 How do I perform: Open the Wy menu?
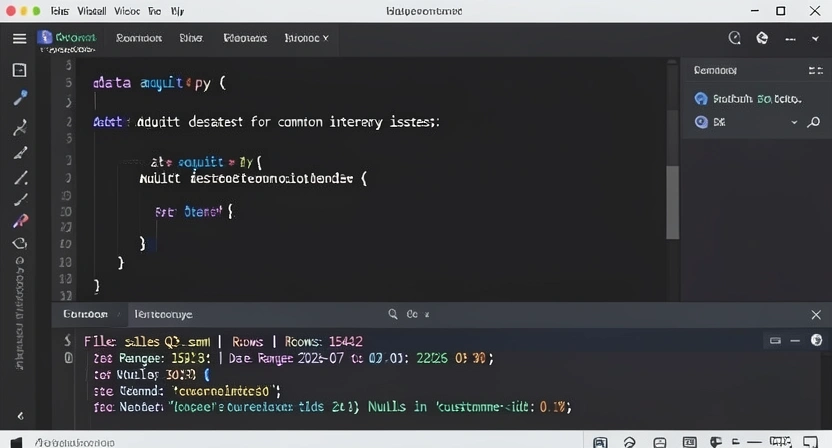click(177, 11)
